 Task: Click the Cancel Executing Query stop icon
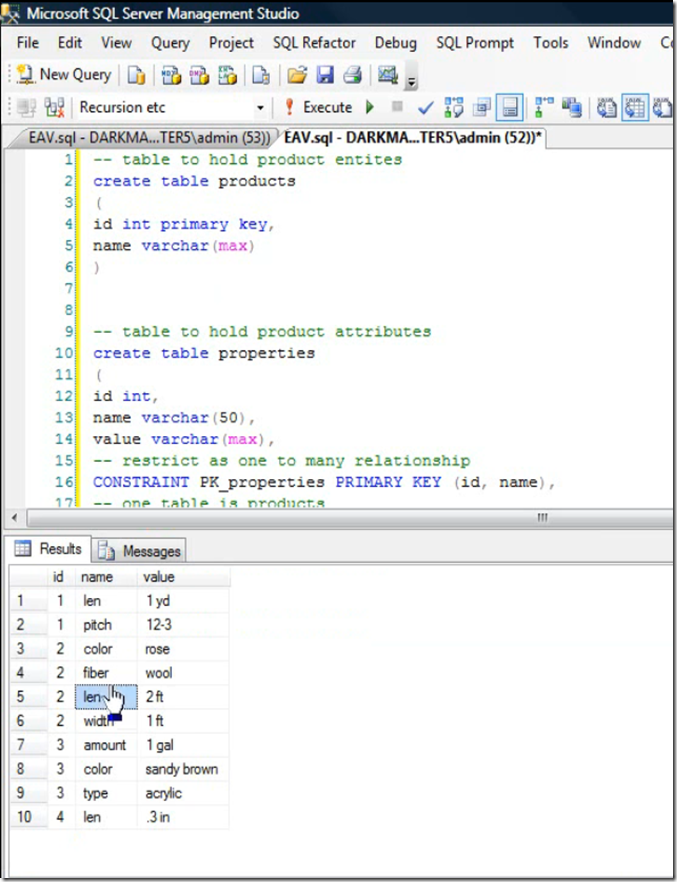click(x=397, y=106)
